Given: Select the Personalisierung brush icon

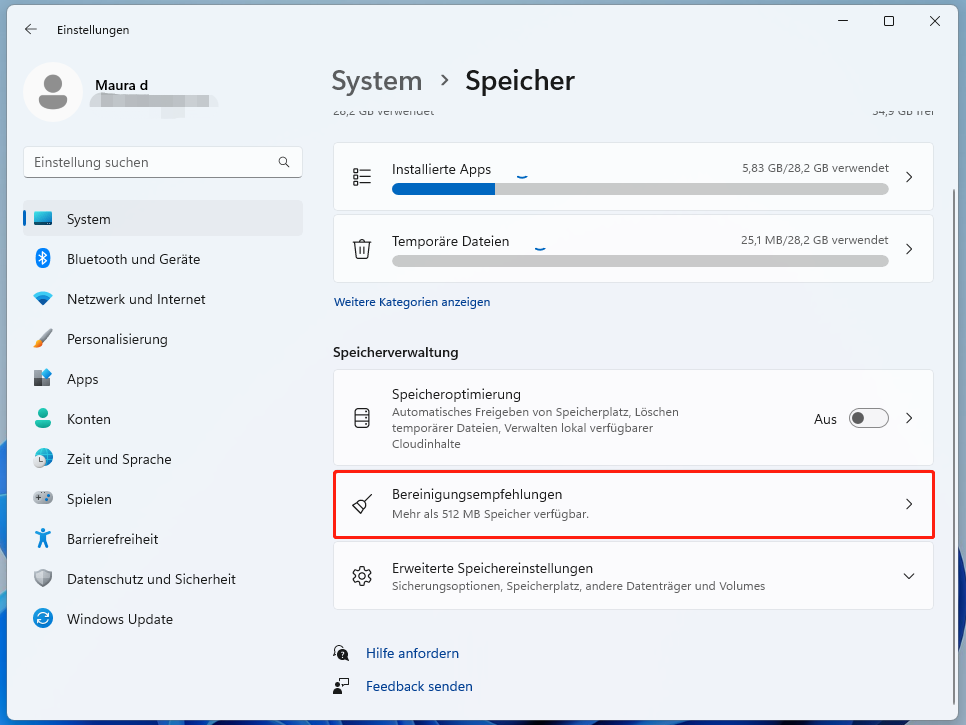Looking at the screenshot, I should pyautogui.click(x=44, y=338).
